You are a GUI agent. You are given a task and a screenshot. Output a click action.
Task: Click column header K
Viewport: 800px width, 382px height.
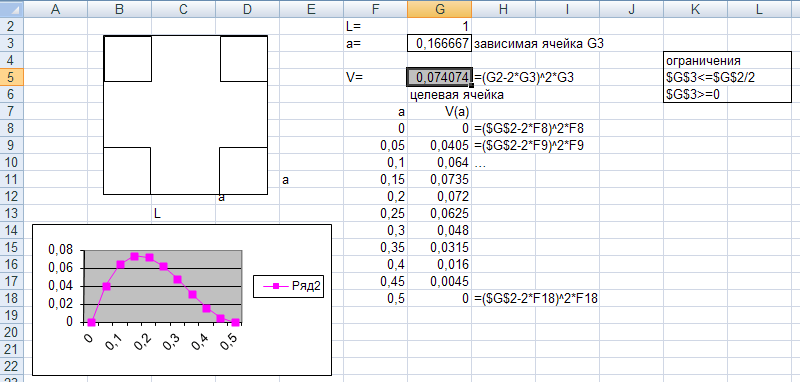tap(695, 9)
